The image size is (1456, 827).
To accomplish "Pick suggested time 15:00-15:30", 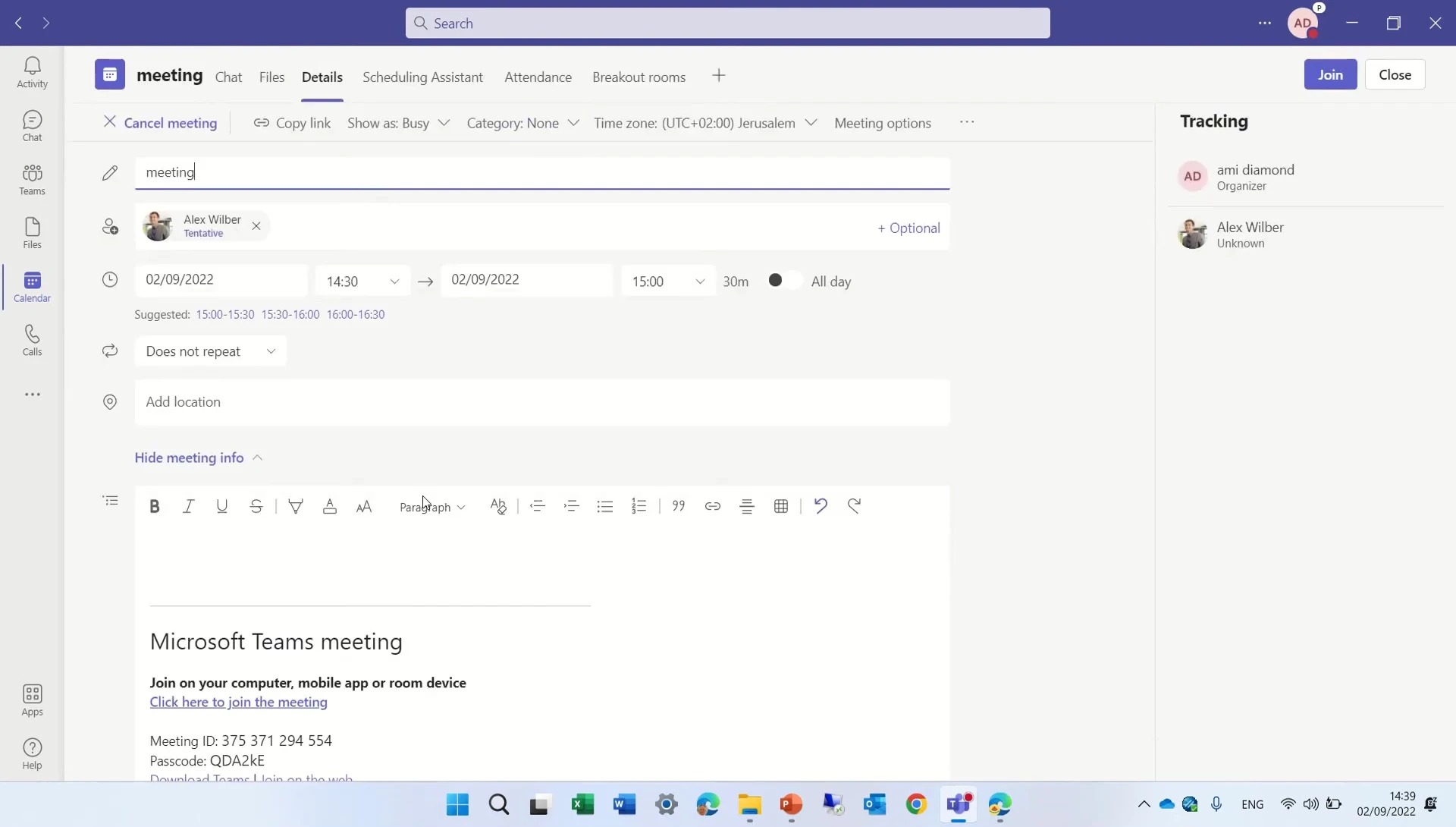I will (x=225, y=314).
